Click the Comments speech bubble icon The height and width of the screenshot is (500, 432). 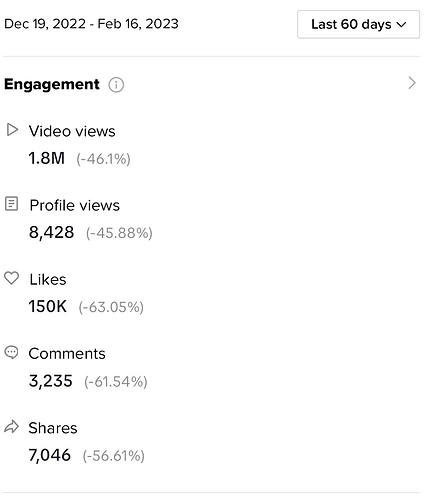click(x=11, y=352)
